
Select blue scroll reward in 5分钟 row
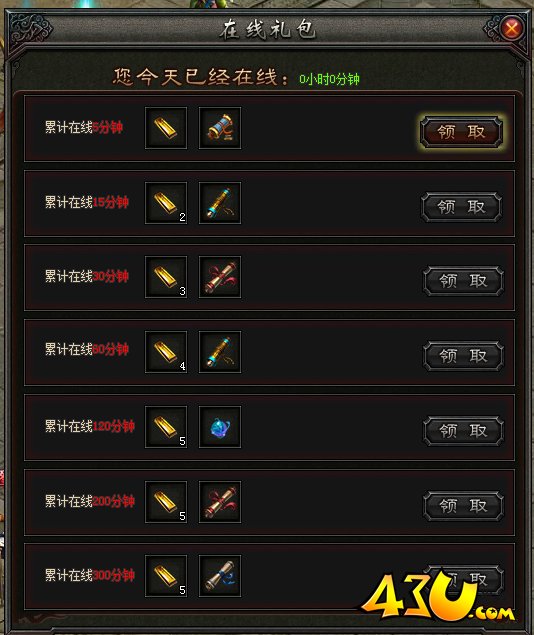[x=220, y=128]
